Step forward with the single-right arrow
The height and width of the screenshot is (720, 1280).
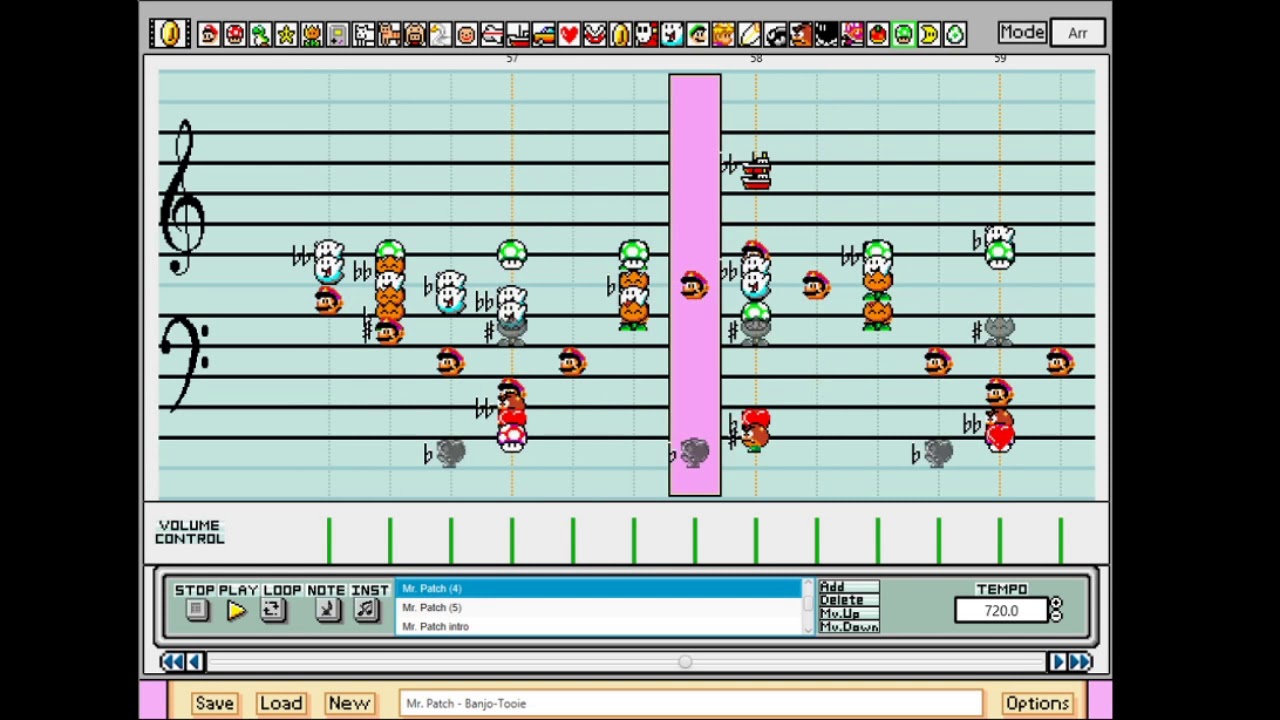tap(1057, 661)
